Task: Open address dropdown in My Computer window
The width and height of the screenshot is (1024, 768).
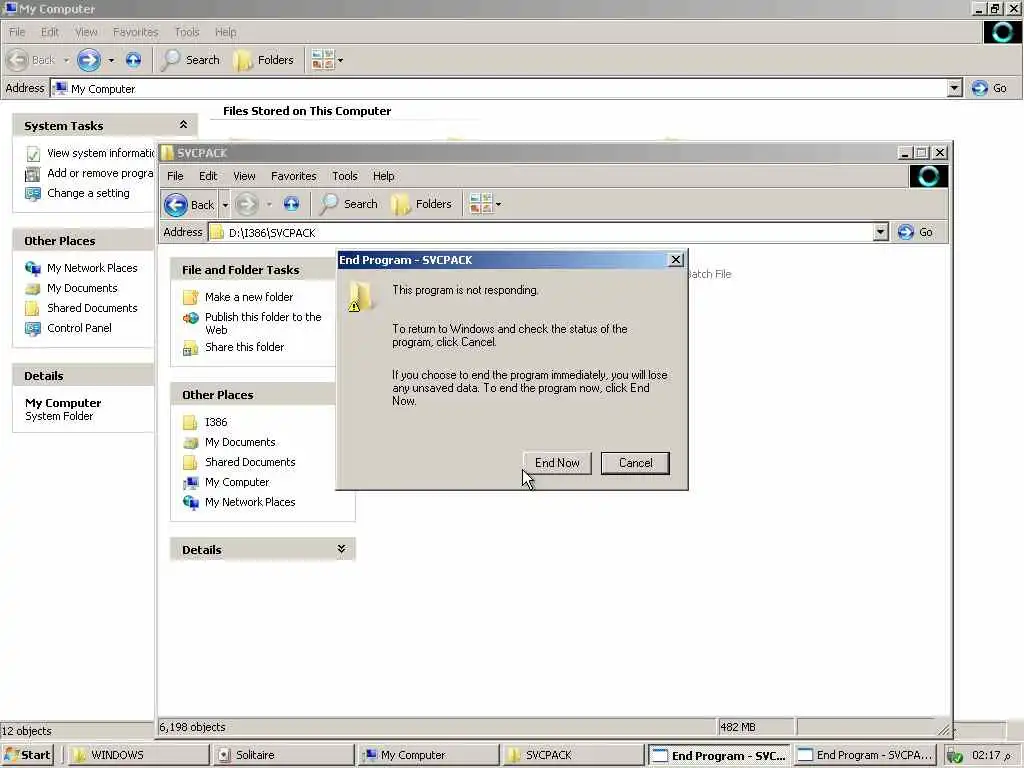Action: 954,88
